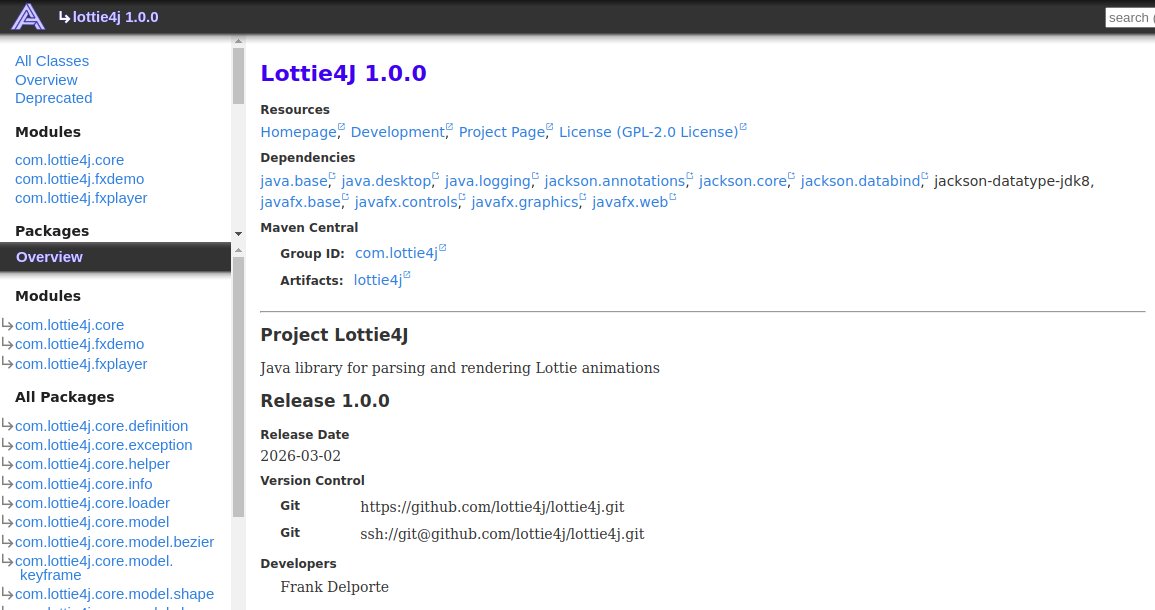Image resolution: width=1155 pixels, height=610 pixels.
Task: Click the logo icon in the top-left corner
Action: point(28,16)
